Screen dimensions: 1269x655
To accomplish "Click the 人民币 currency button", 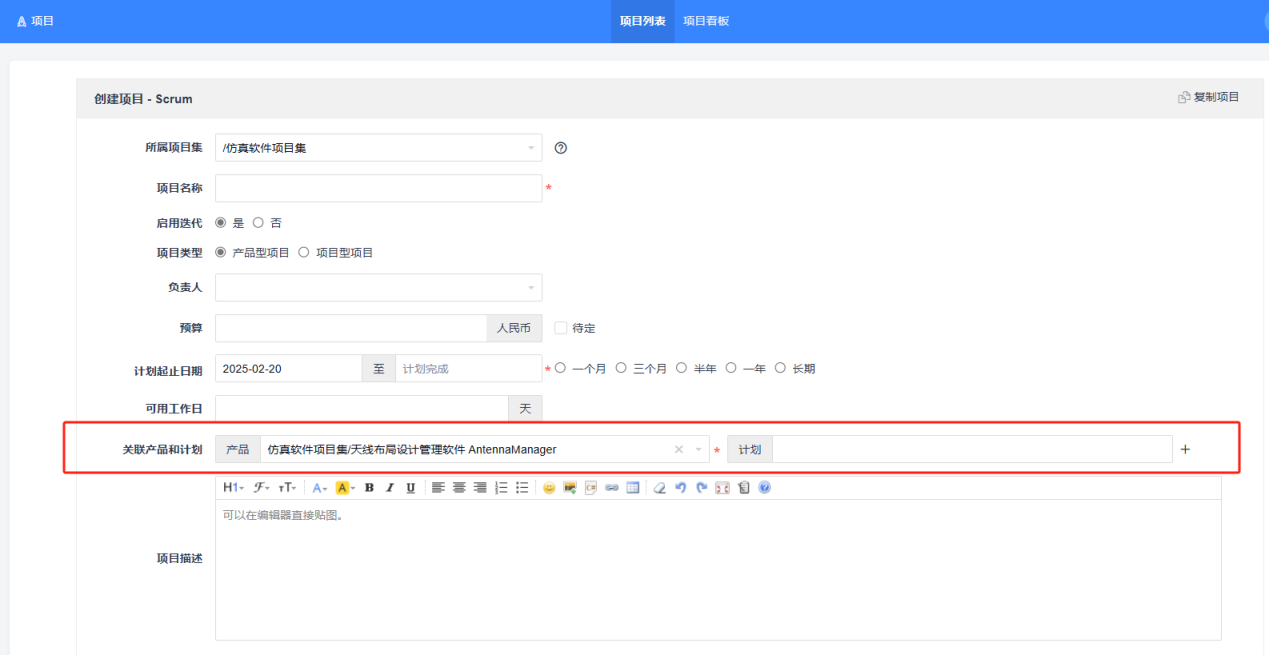I will (x=514, y=328).
